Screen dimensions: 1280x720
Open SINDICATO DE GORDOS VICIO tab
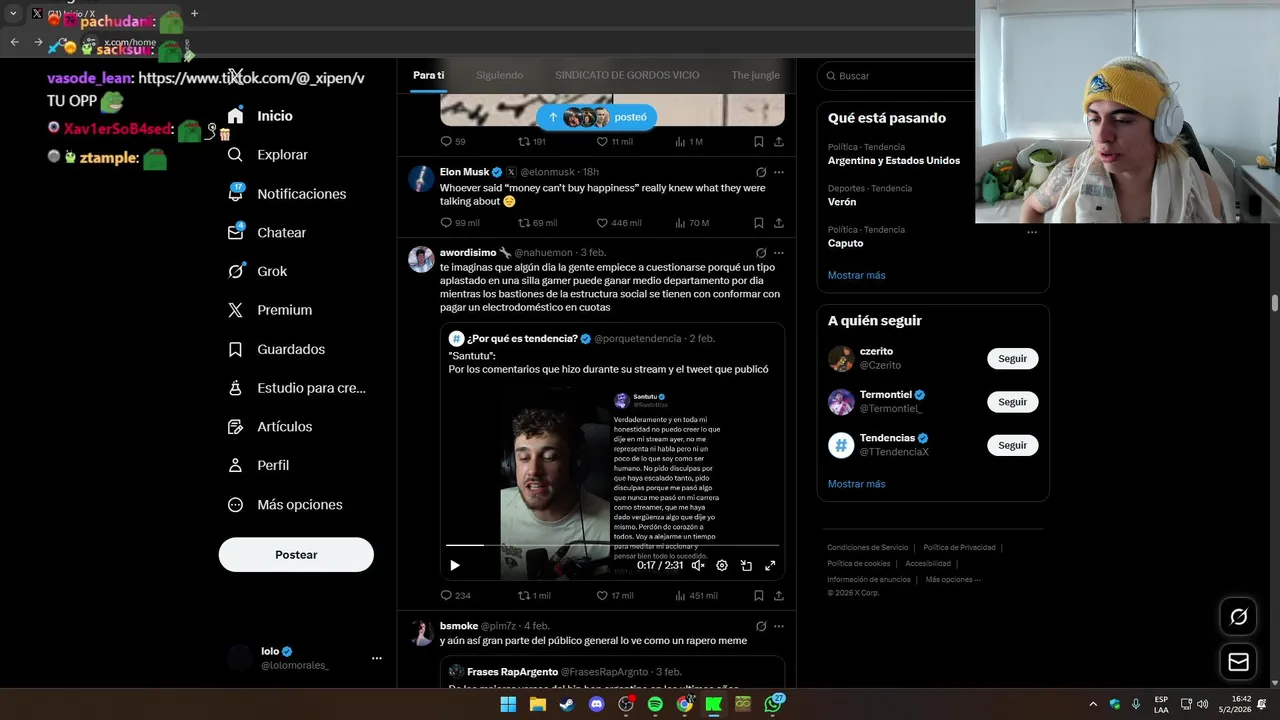coord(627,75)
